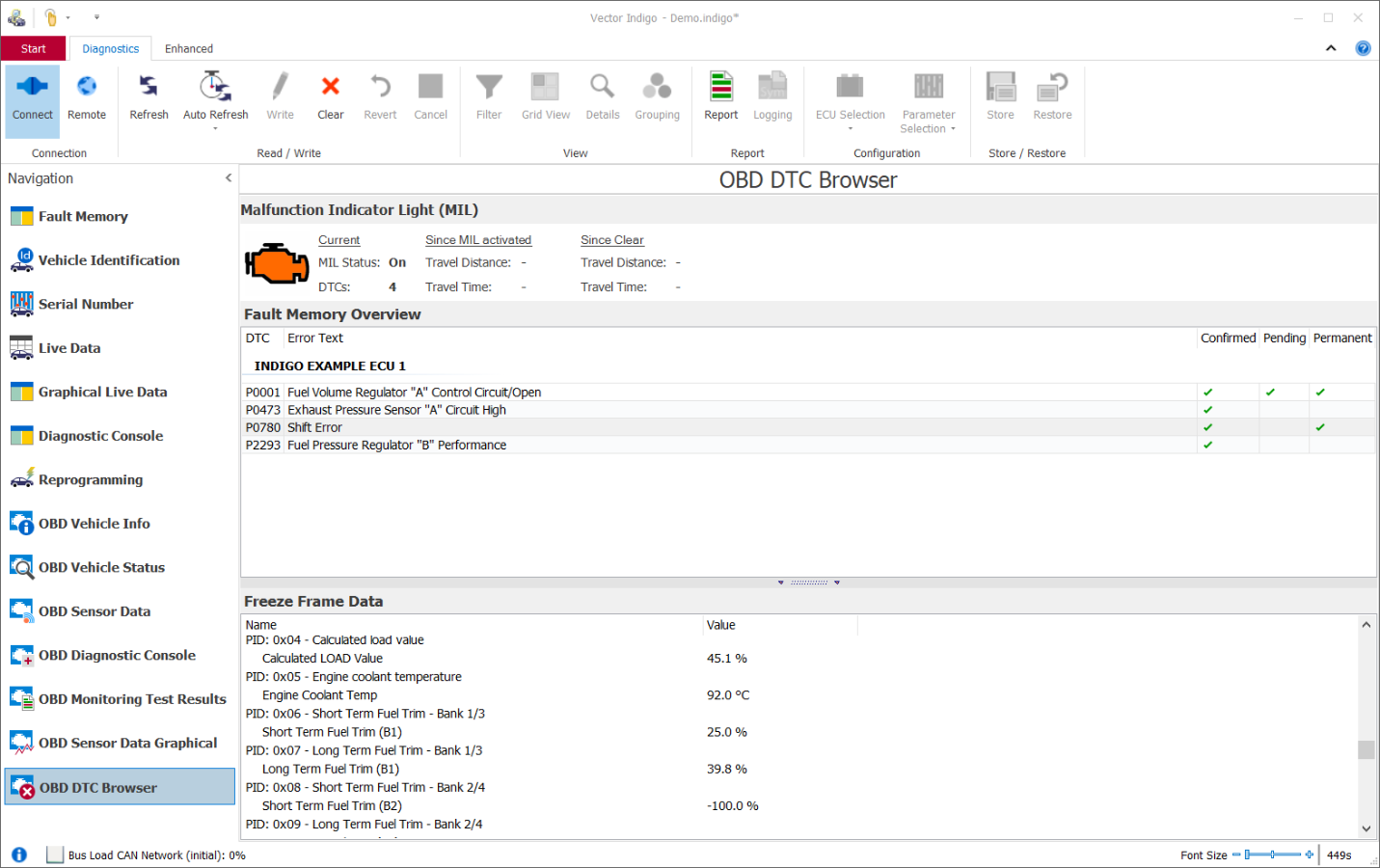The width and height of the screenshot is (1380, 868).
Task: Click Freeze Frame scrollbar up arrow
Action: [1366, 625]
